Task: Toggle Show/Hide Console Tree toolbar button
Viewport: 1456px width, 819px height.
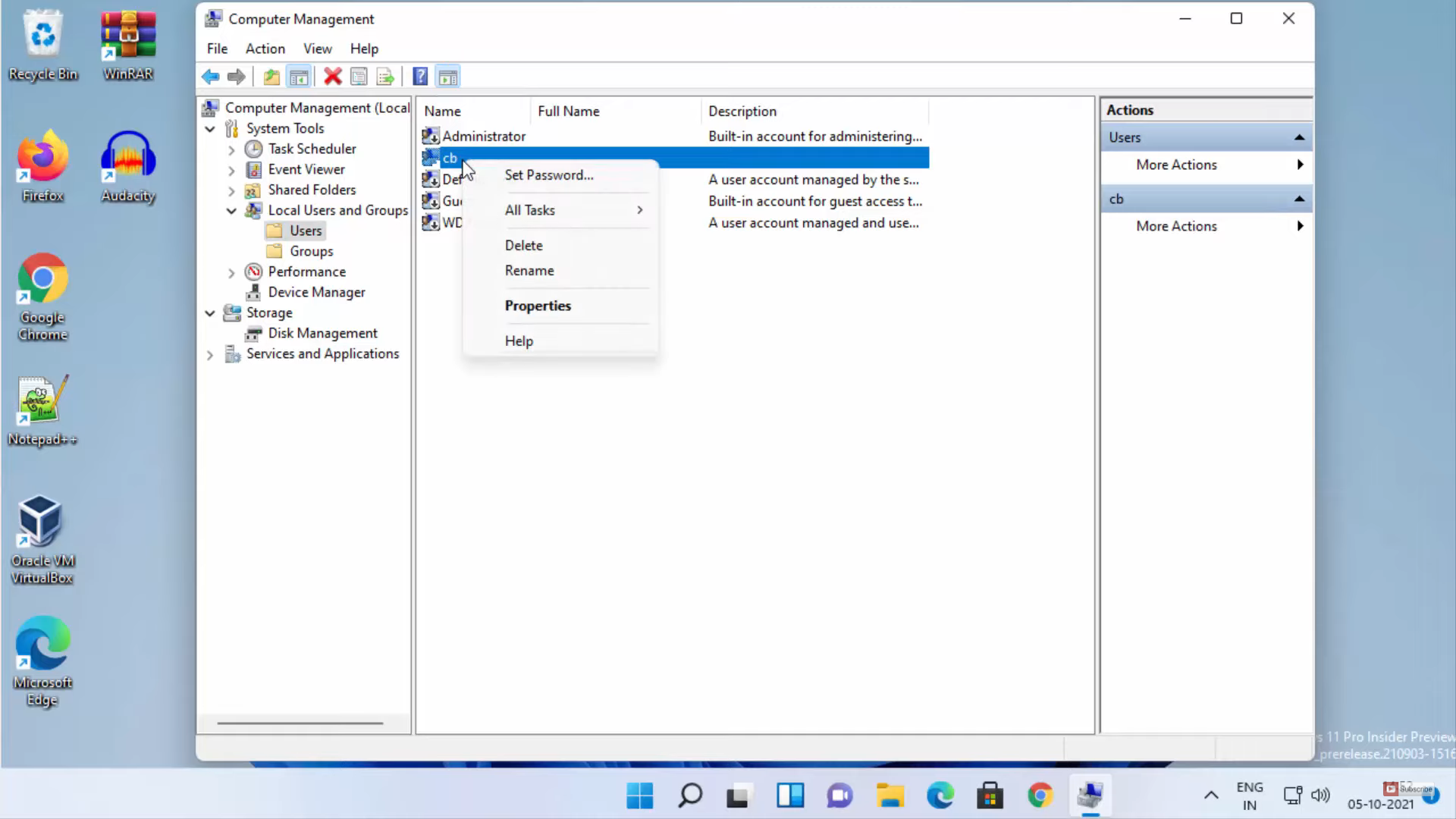Action: (x=299, y=77)
